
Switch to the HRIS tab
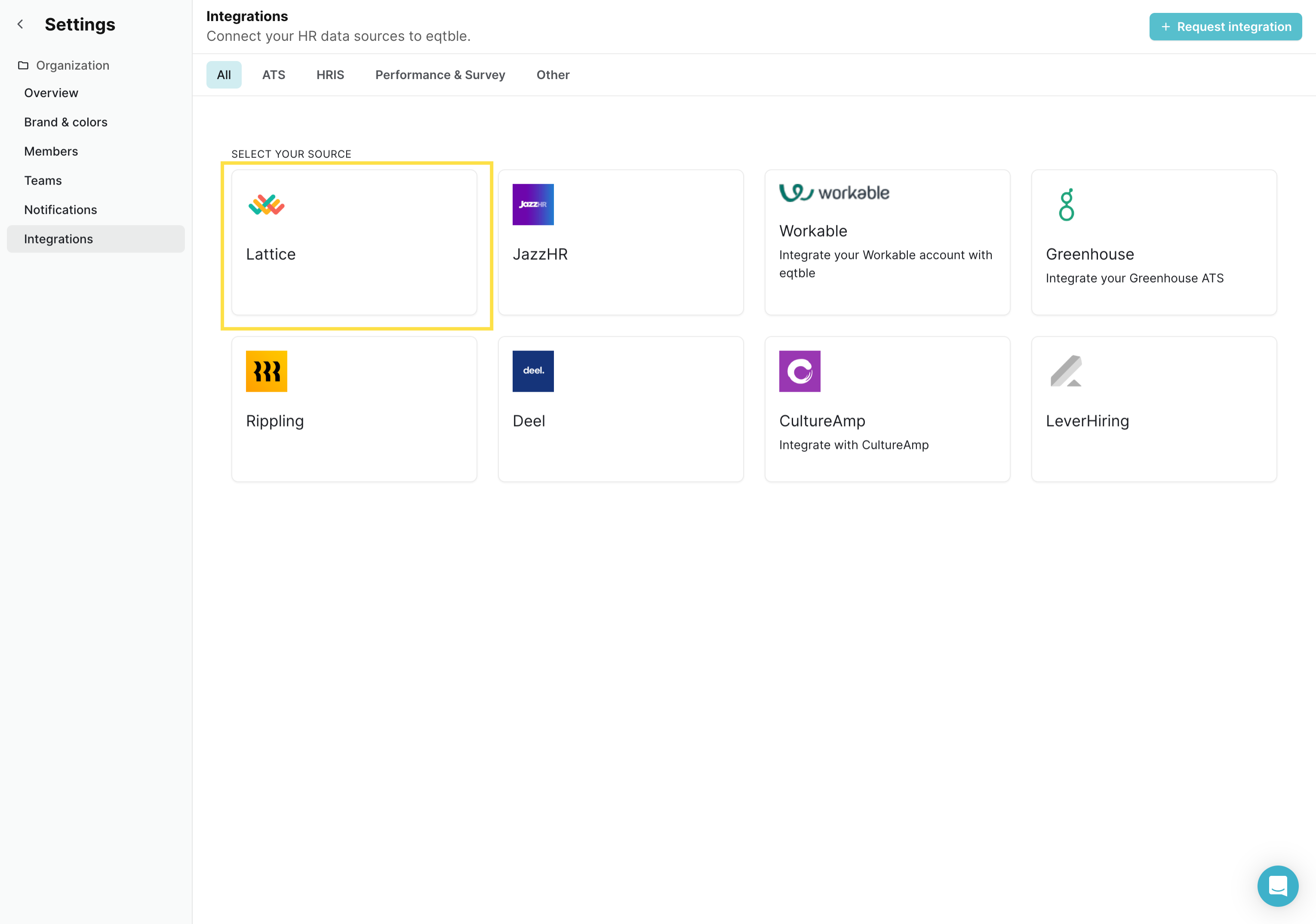330,75
